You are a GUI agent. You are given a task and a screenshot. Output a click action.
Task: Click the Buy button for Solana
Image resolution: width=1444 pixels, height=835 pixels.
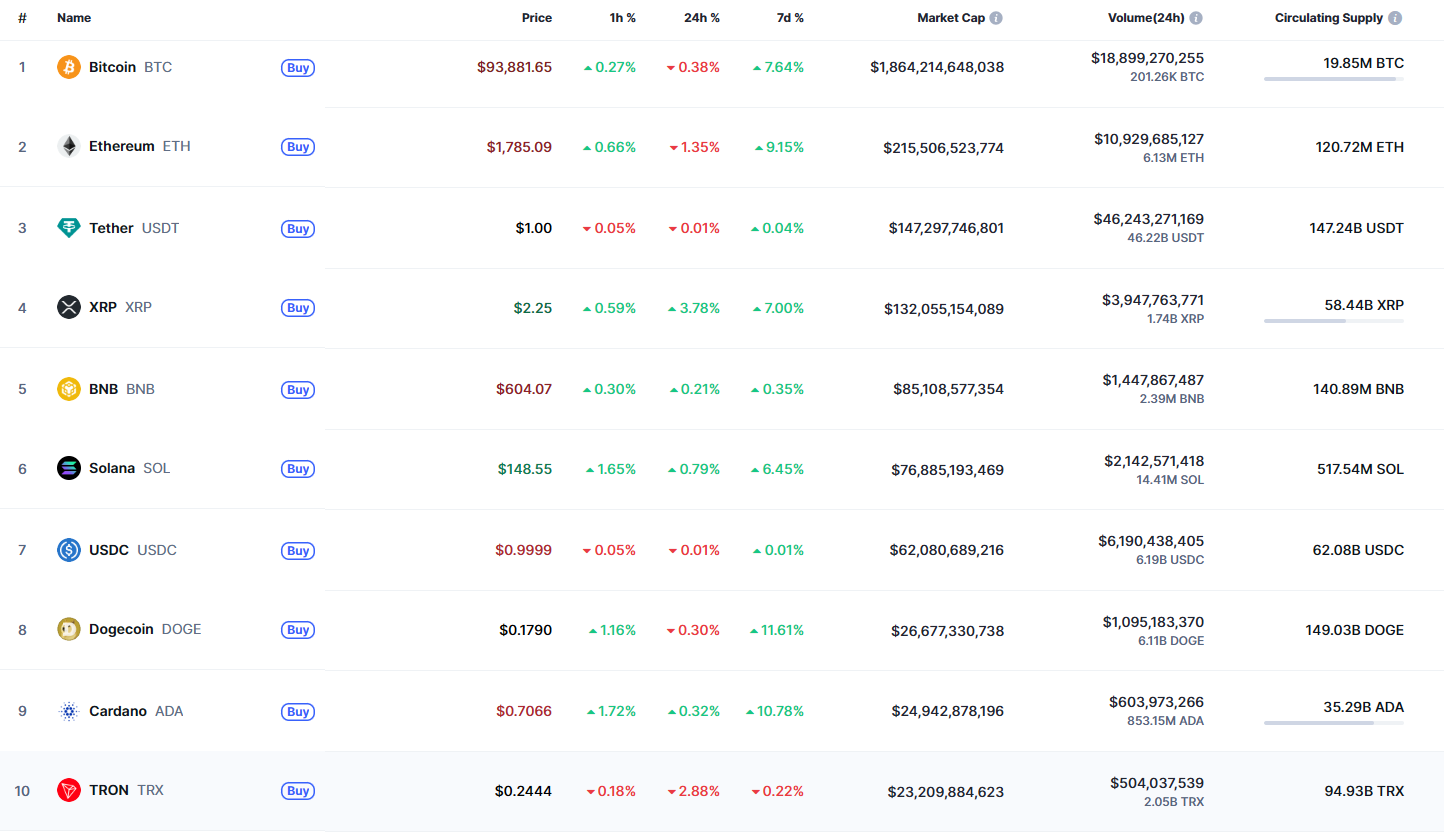pos(298,469)
